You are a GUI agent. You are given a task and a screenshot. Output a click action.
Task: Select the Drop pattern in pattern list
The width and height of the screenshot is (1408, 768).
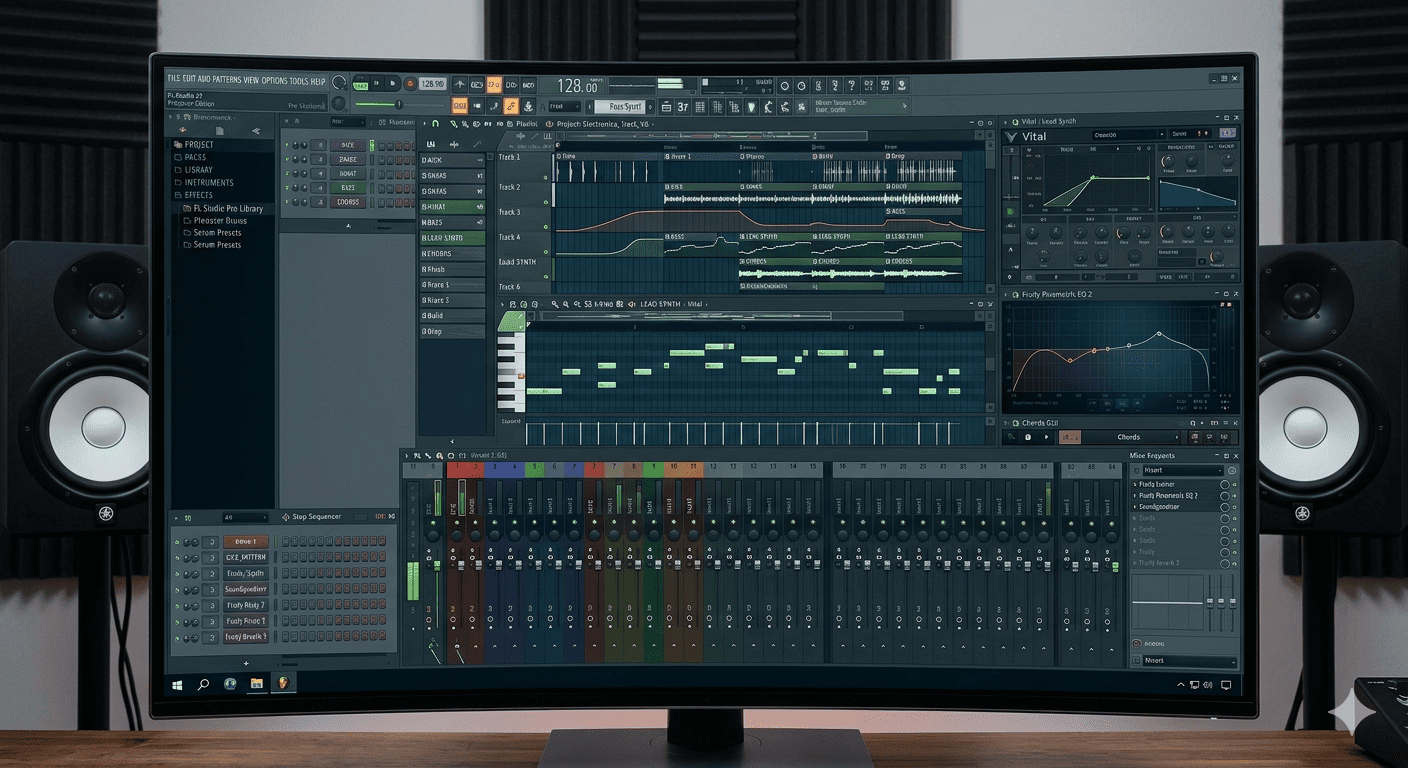pos(452,331)
